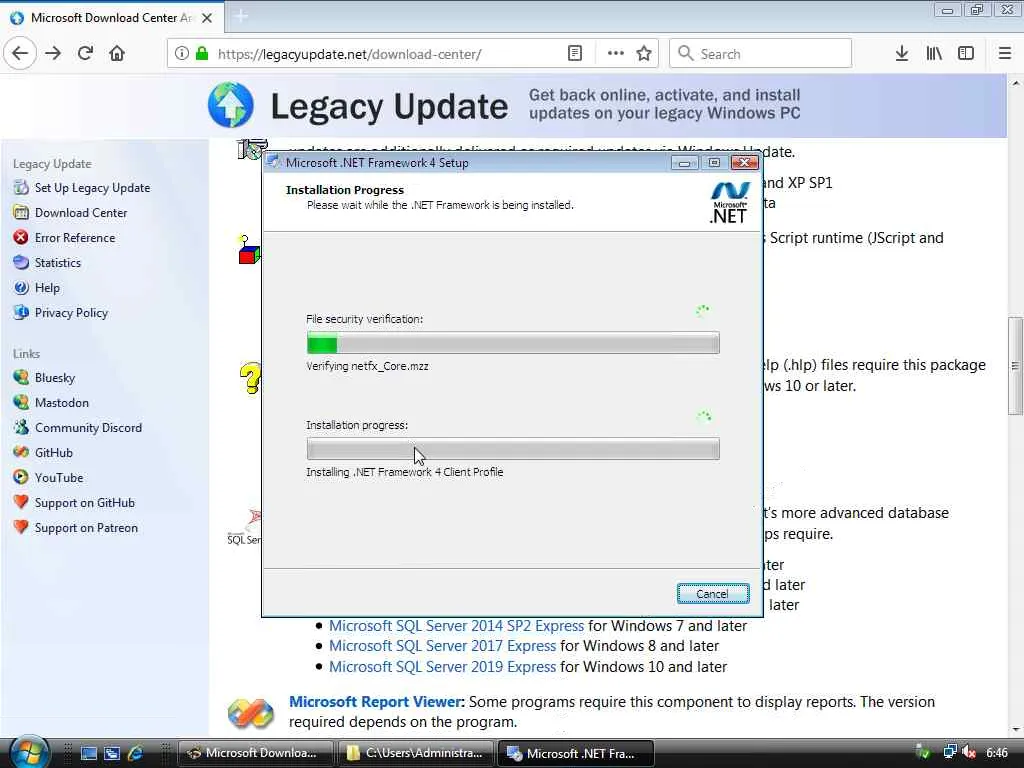Screen dimensions: 1024x768
Task: Switch to Microsoft .NET Fra... taskbar button
Action: 576,753
